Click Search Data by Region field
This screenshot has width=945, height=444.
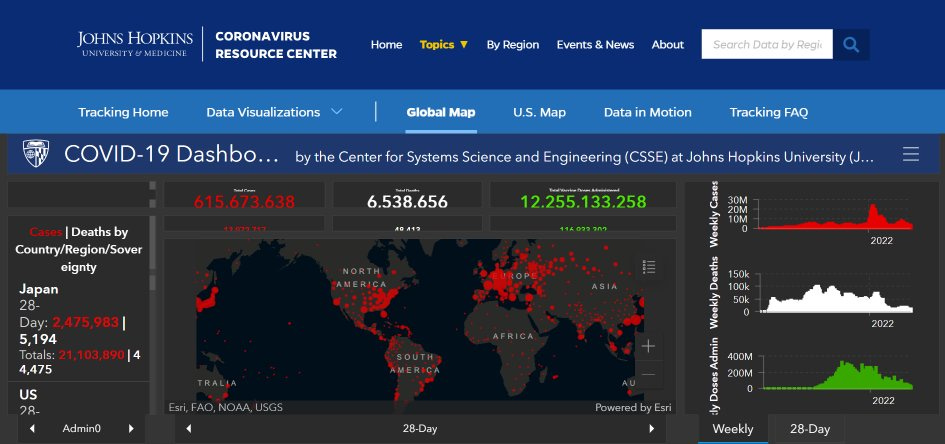[x=767, y=44]
